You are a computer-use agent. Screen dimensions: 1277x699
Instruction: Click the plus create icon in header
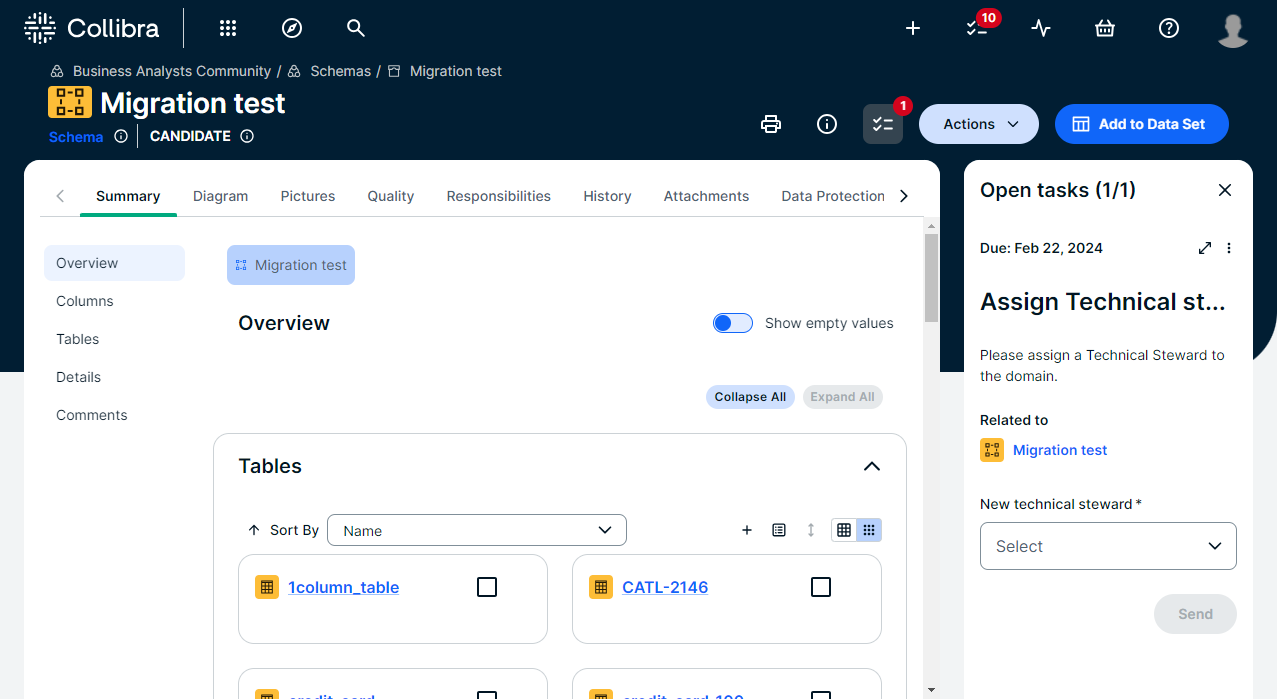[913, 28]
